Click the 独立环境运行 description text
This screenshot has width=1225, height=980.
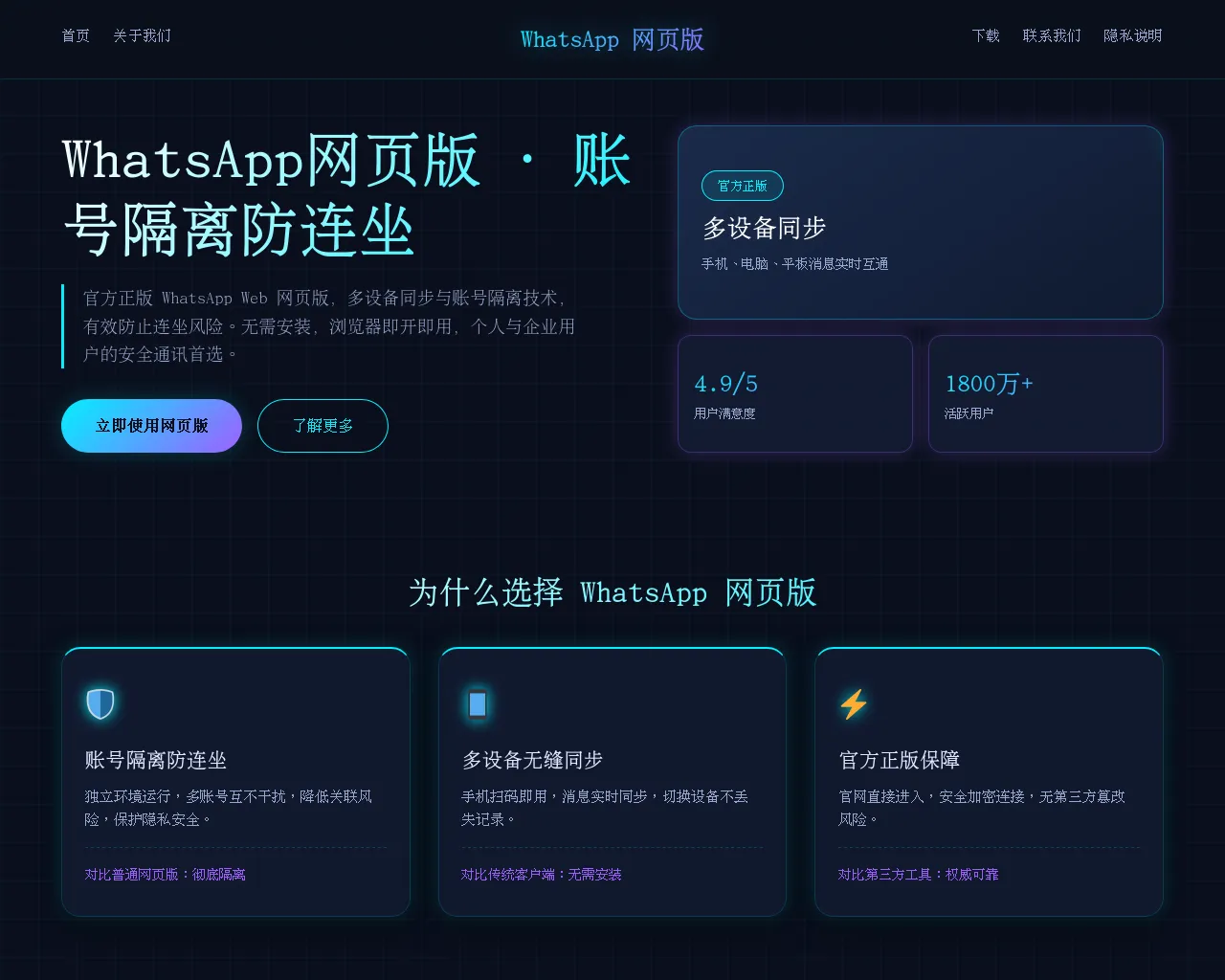[x=229, y=808]
